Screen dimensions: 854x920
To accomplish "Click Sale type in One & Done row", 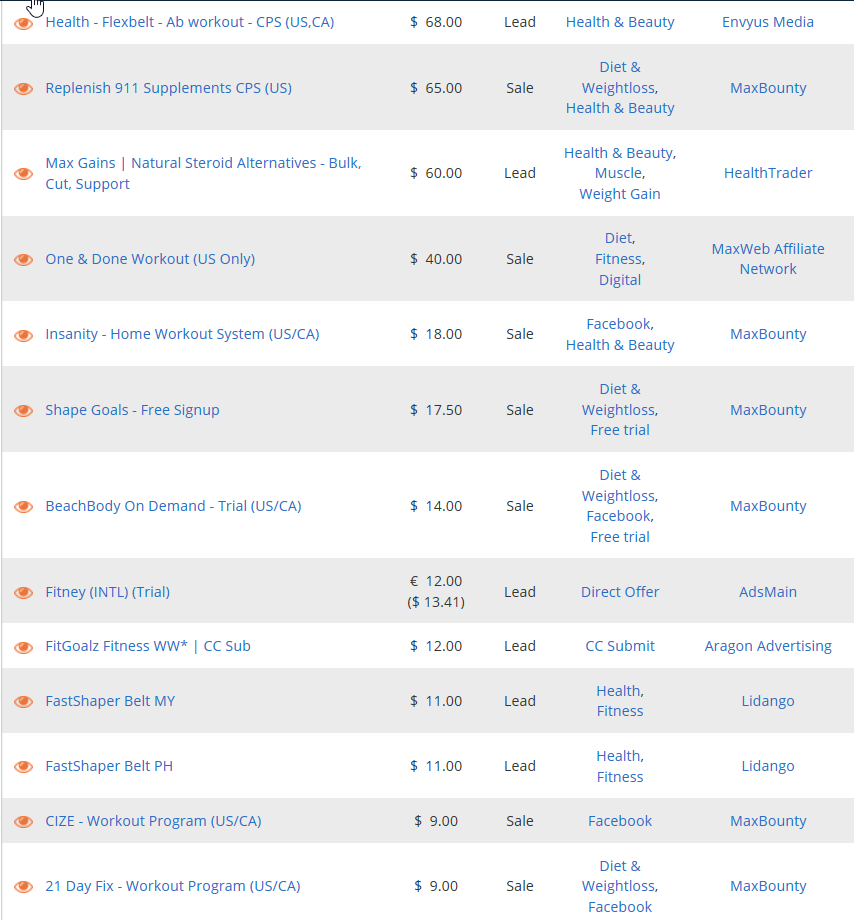I will pos(520,259).
